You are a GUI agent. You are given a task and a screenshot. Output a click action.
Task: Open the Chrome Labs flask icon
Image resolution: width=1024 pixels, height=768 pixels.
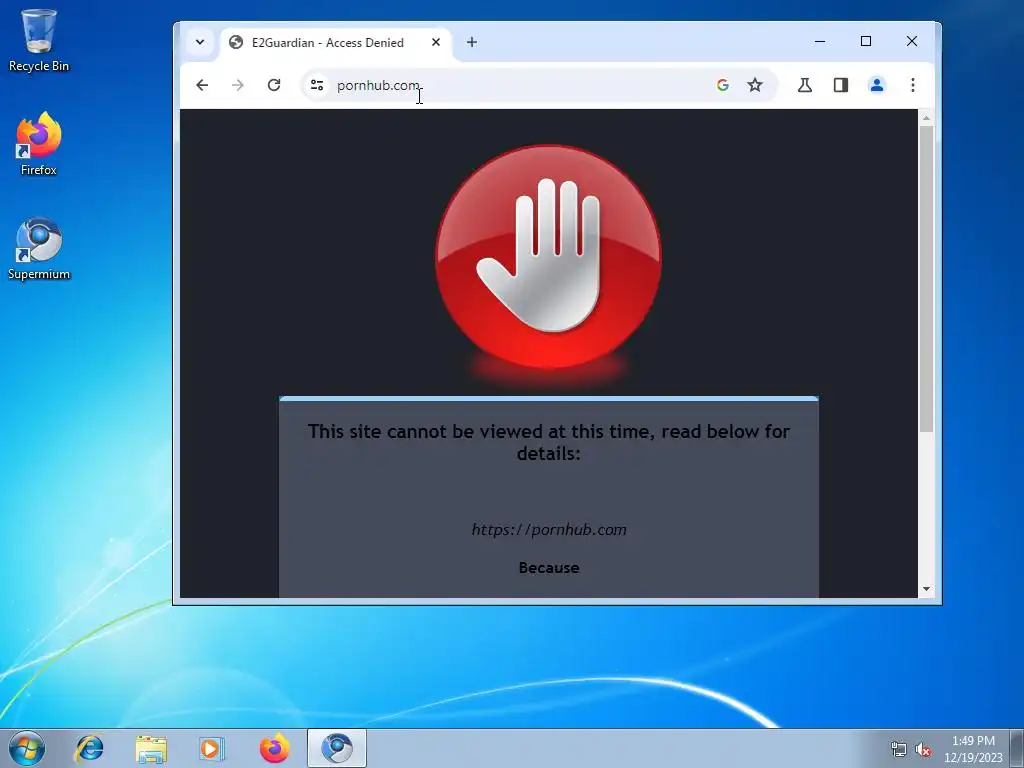(805, 85)
